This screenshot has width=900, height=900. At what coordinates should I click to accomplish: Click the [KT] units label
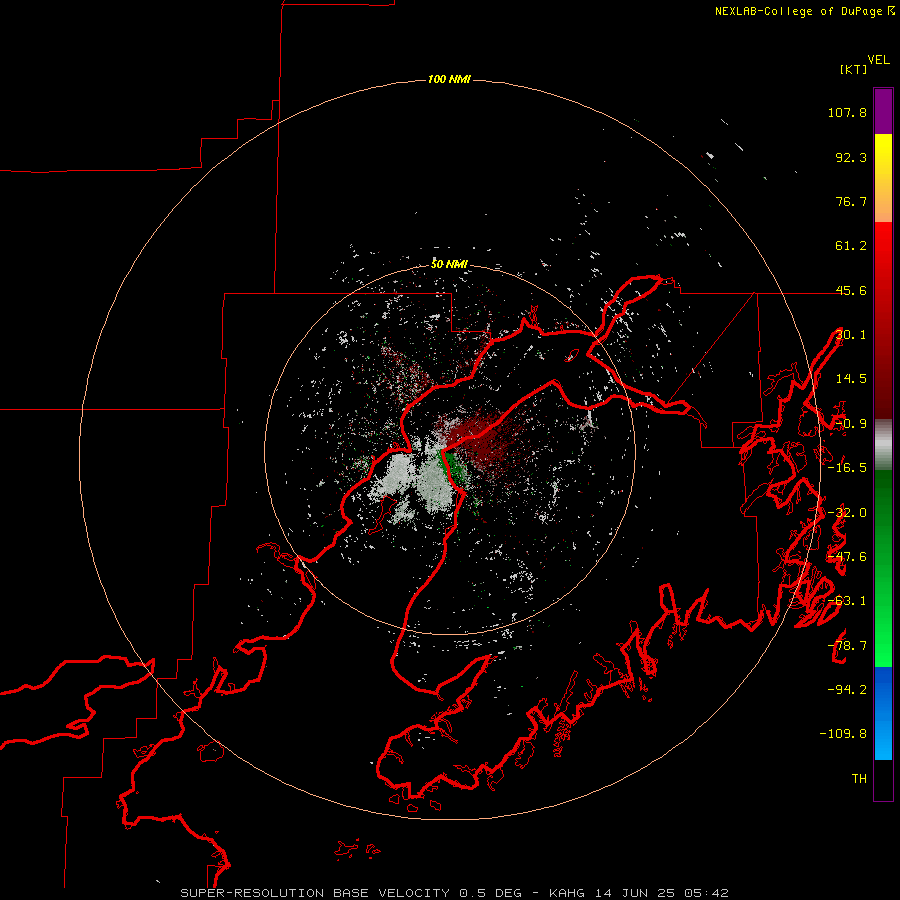point(854,69)
